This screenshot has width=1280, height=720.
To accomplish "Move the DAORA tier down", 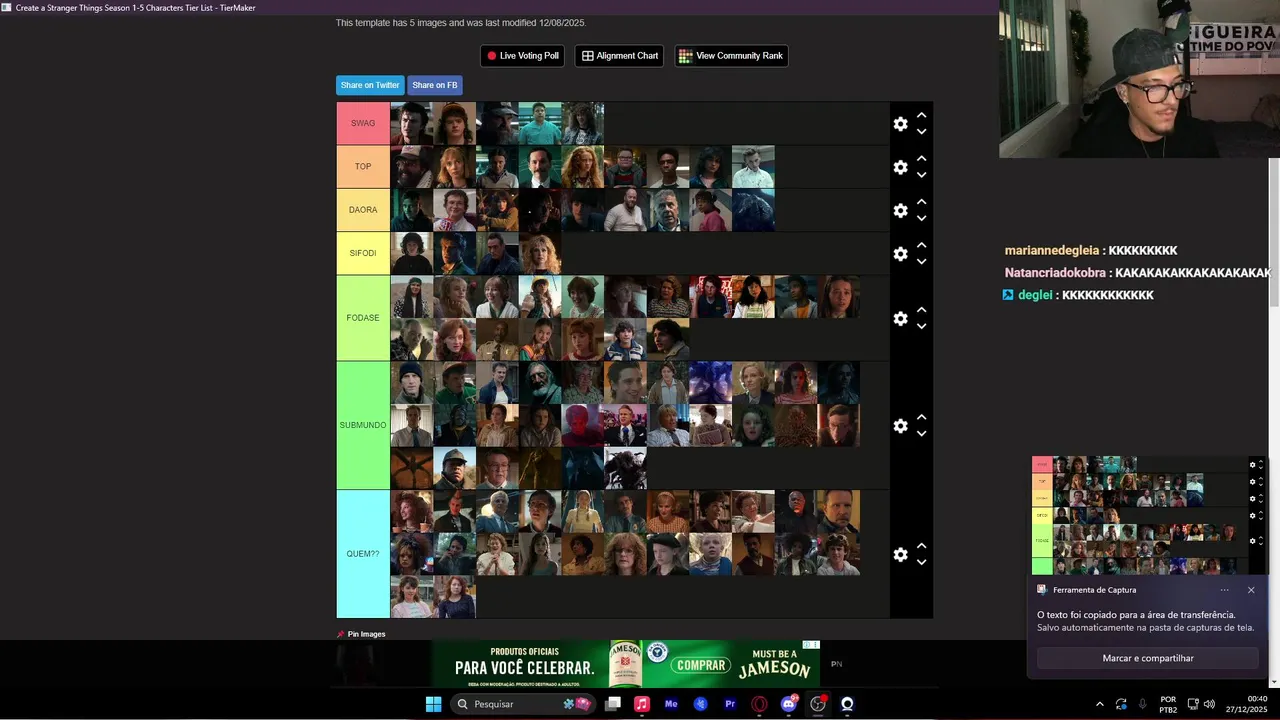I will [922, 218].
